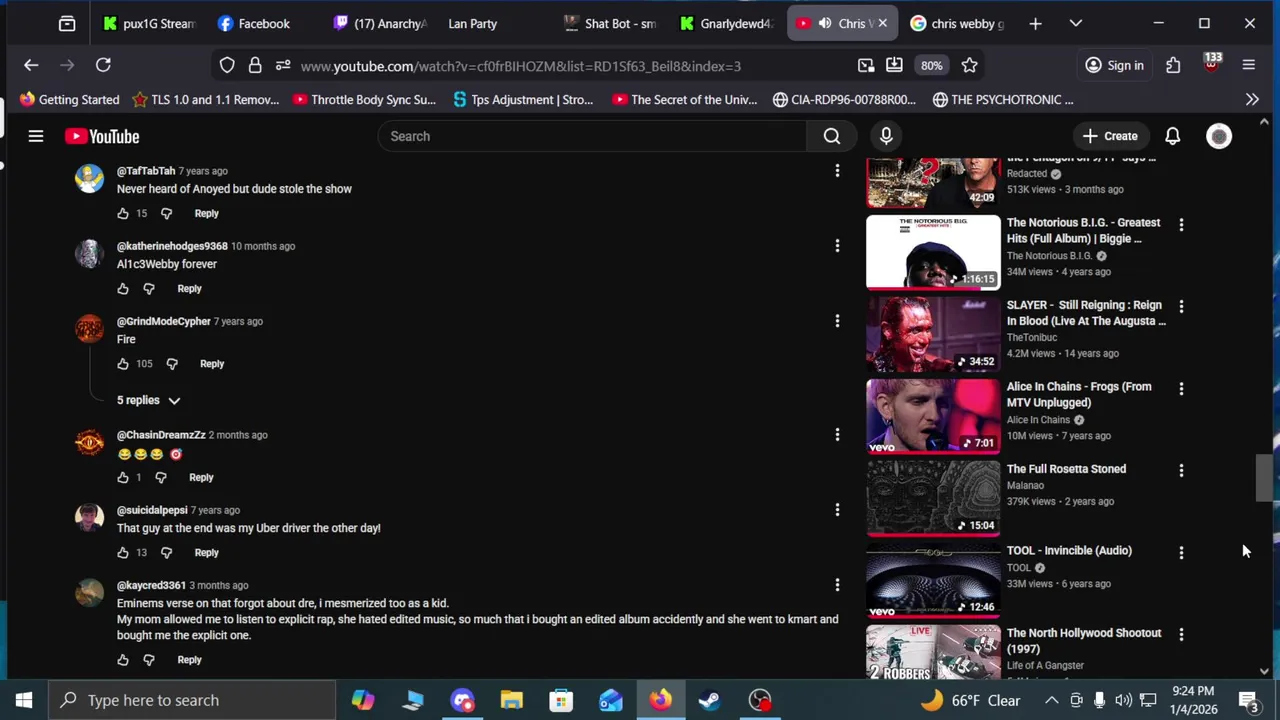This screenshot has height=720, width=1280.
Task: Switch to the chris webby Google tab
Action: 958,23
